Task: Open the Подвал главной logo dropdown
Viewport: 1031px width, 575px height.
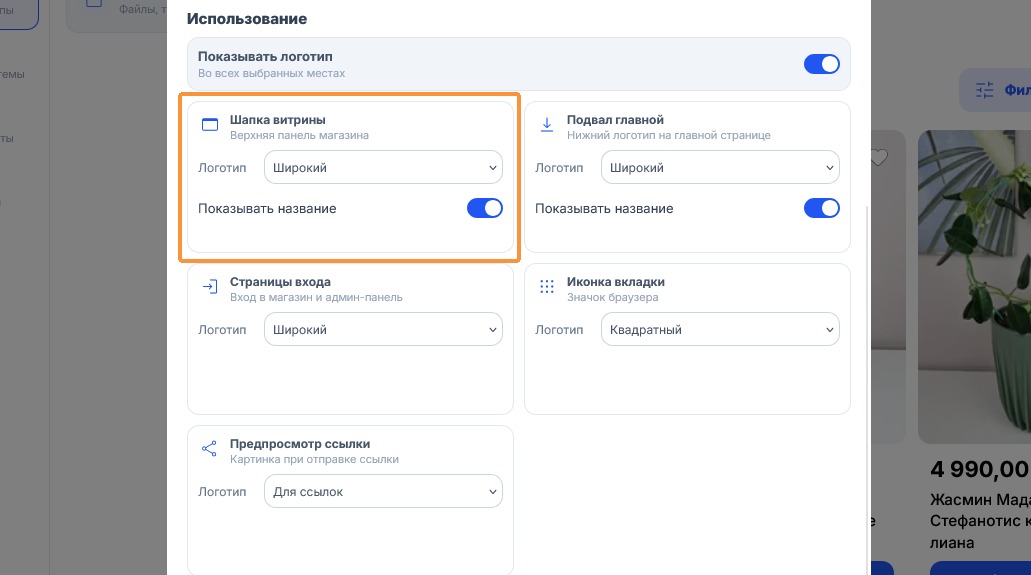Action: [x=720, y=167]
